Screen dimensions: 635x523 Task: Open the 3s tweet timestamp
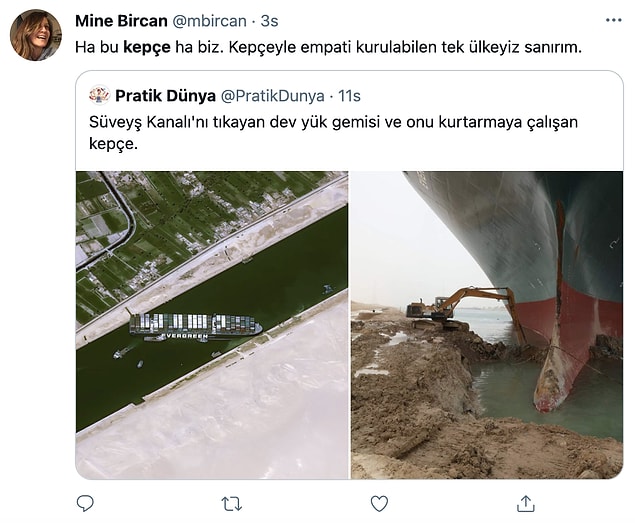[x=270, y=21]
